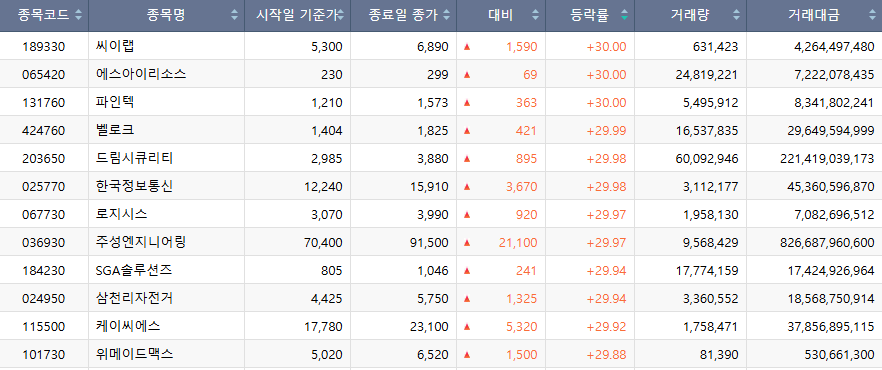Click stock code 065420
Image resolution: width=882 pixels, height=370 pixels.
(44, 75)
